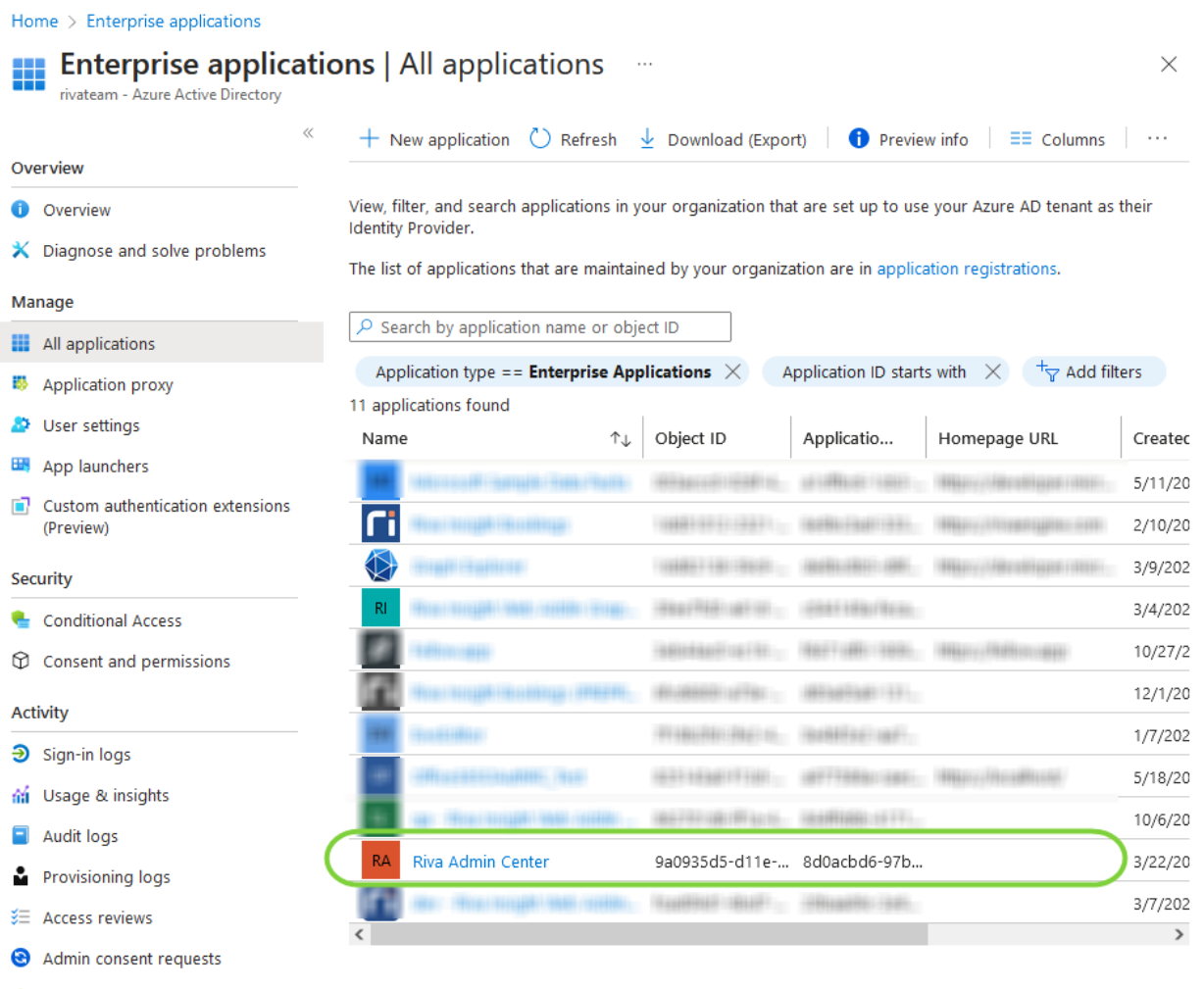Image resolution: width=1204 pixels, height=989 pixels.
Task: Click the Admin consent requests icon
Action: (x=21, y=958)
